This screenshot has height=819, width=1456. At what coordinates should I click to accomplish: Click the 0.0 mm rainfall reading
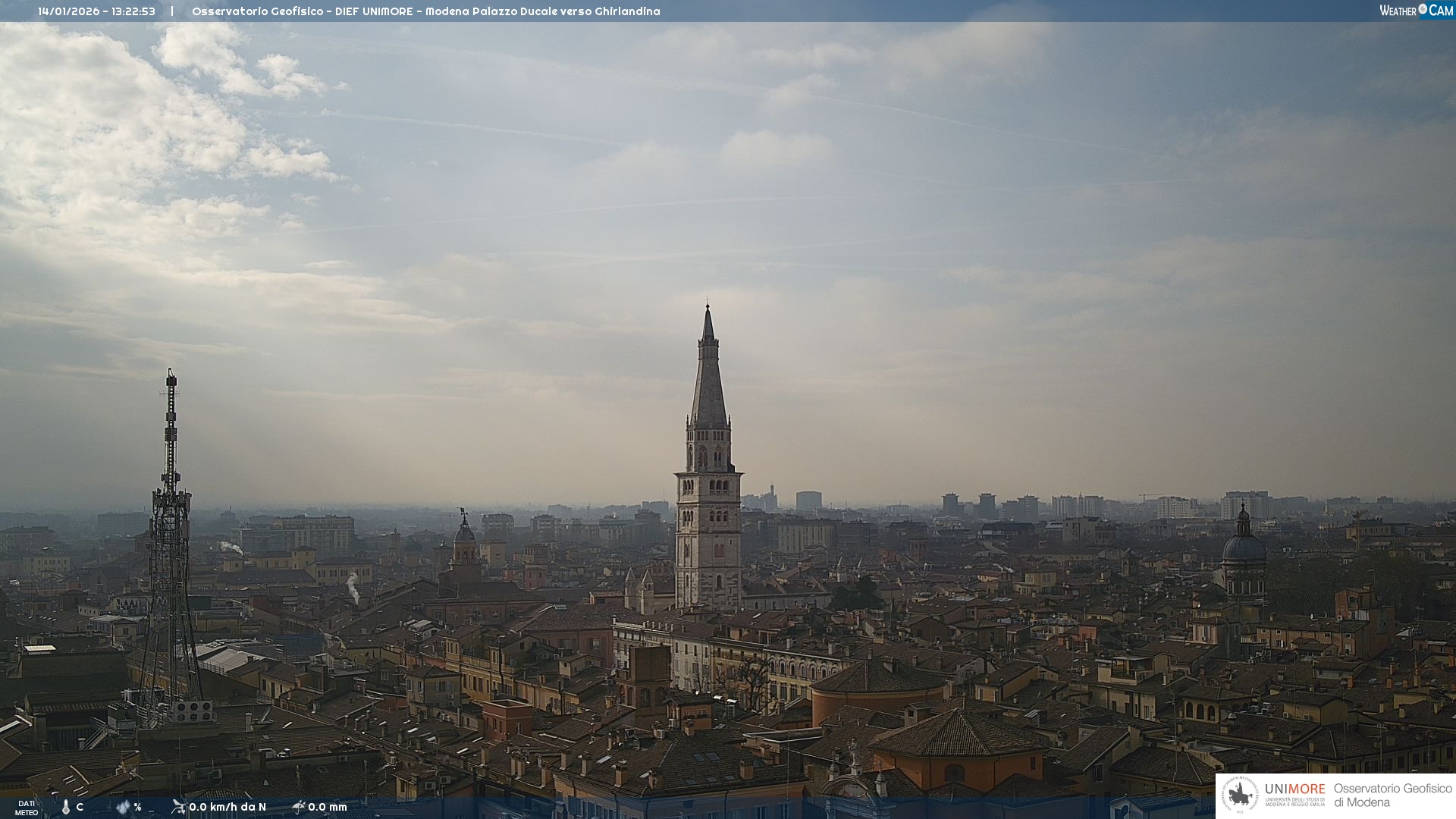328,807
